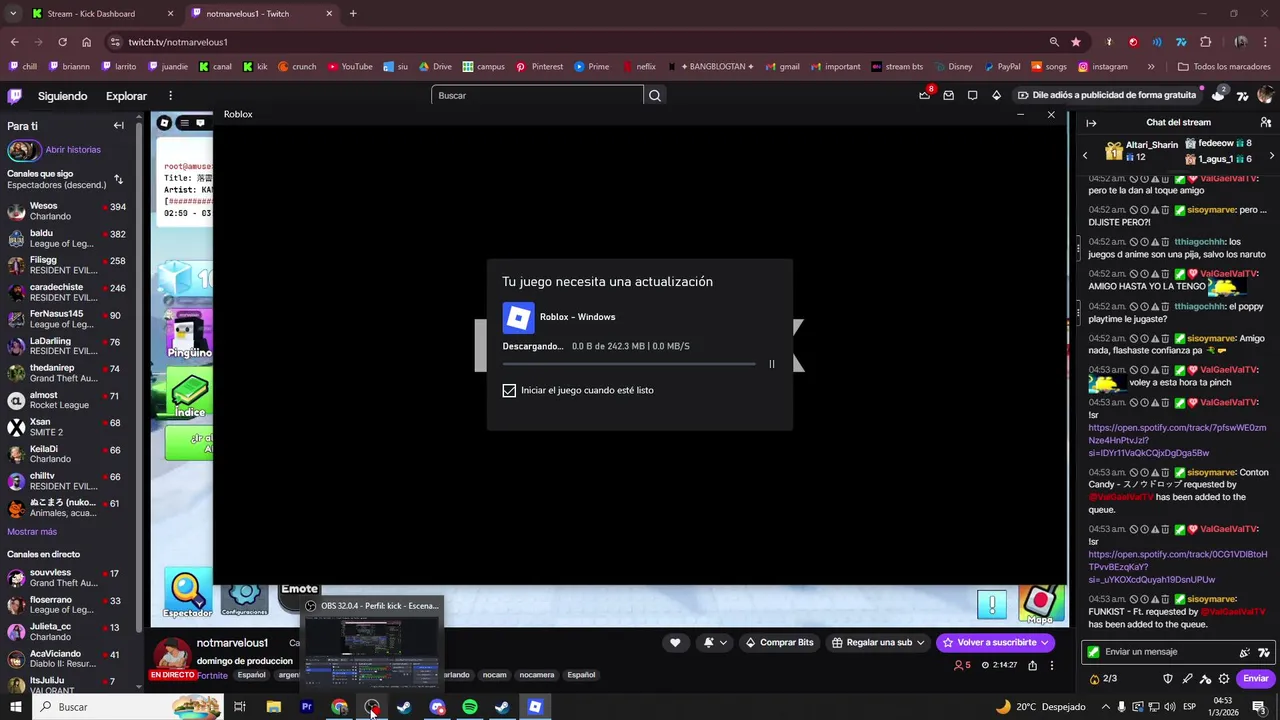Viewport: 1280px width, 720px height.
Task: Show previous gift leaderboard entries arrow
Action: pyautogui.click(x=1085, y=155)
